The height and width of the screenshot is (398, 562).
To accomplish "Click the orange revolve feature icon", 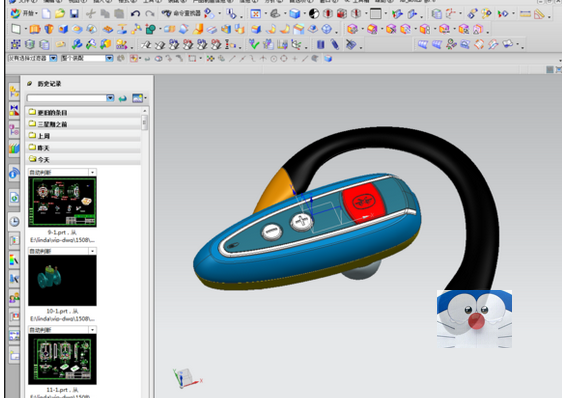I will tap(49, 29).
